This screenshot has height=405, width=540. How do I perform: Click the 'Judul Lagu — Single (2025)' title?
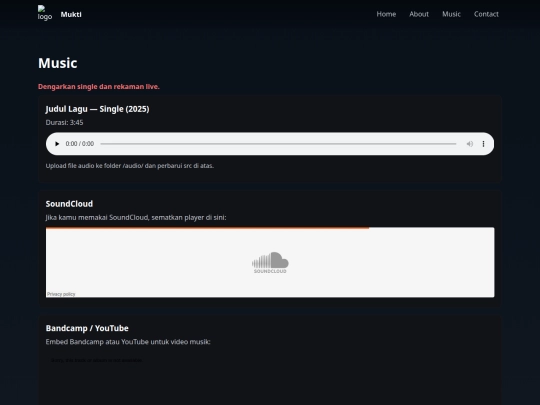pyautogui.click(x=97, y=109)
